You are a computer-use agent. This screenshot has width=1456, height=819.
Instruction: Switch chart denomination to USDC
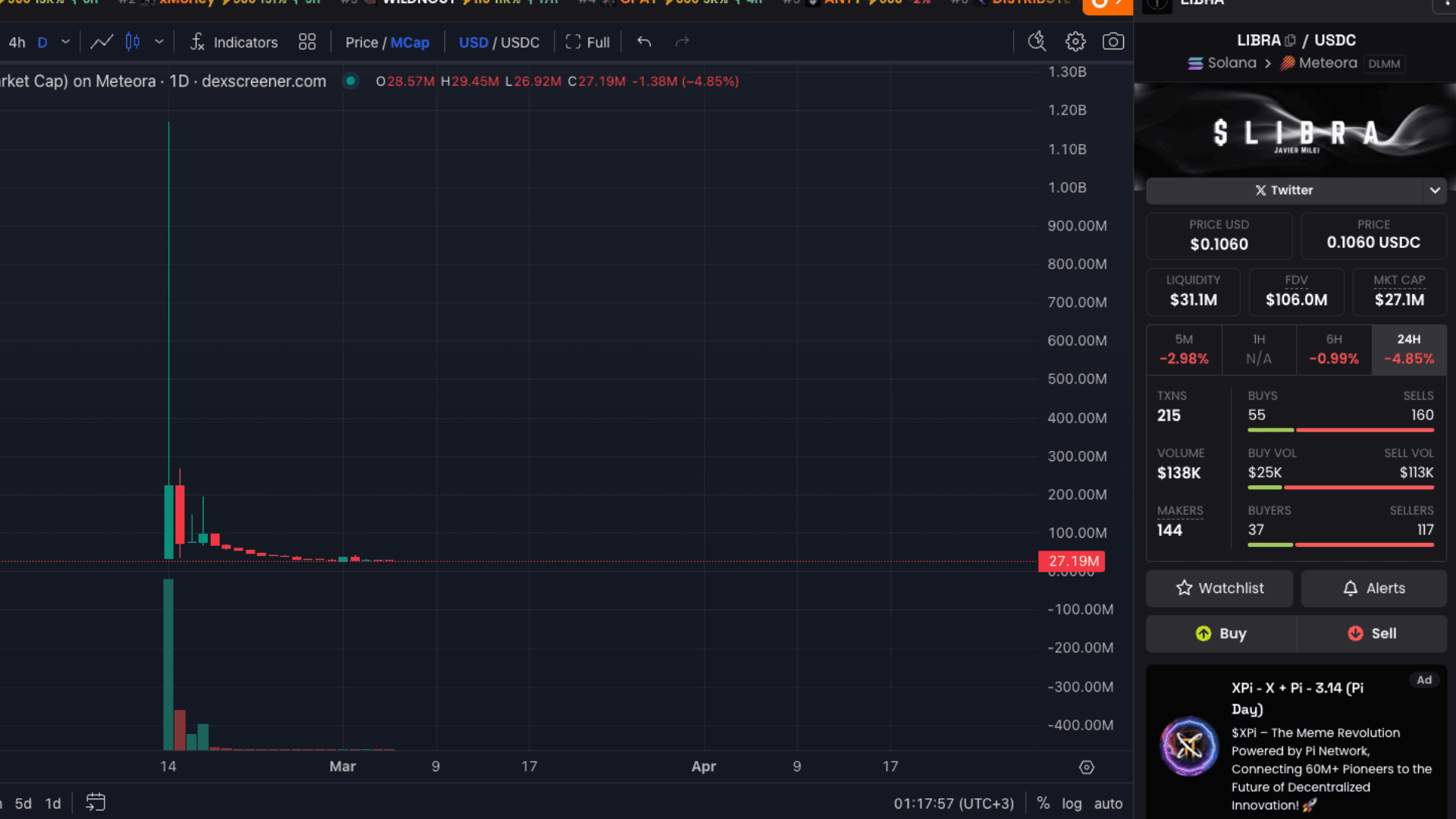(520, 42)
